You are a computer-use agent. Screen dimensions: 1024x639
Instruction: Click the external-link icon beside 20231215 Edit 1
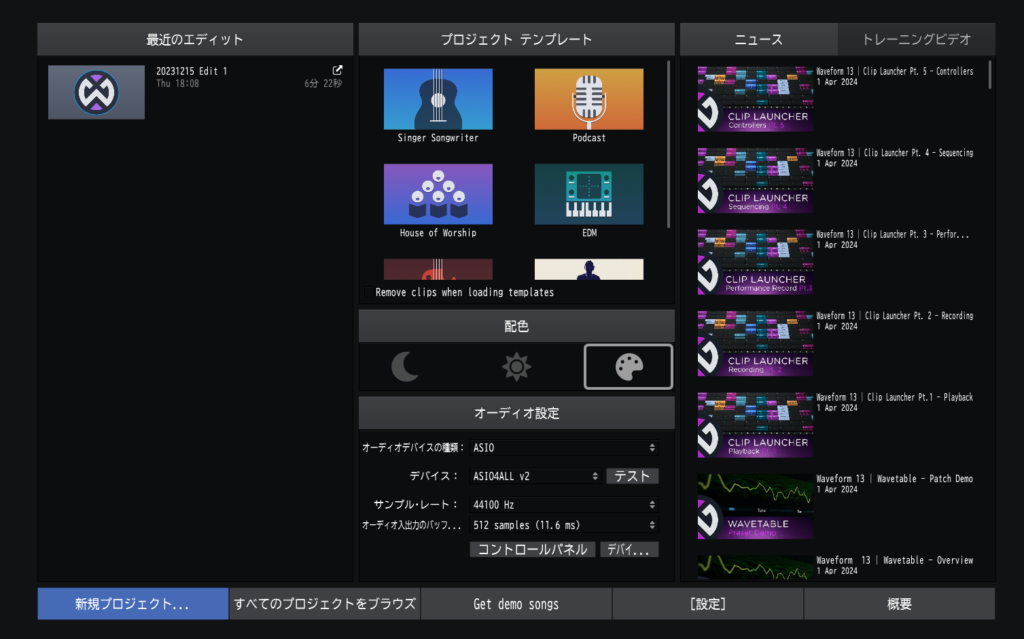pyautogui.click(x=337, y=70)
